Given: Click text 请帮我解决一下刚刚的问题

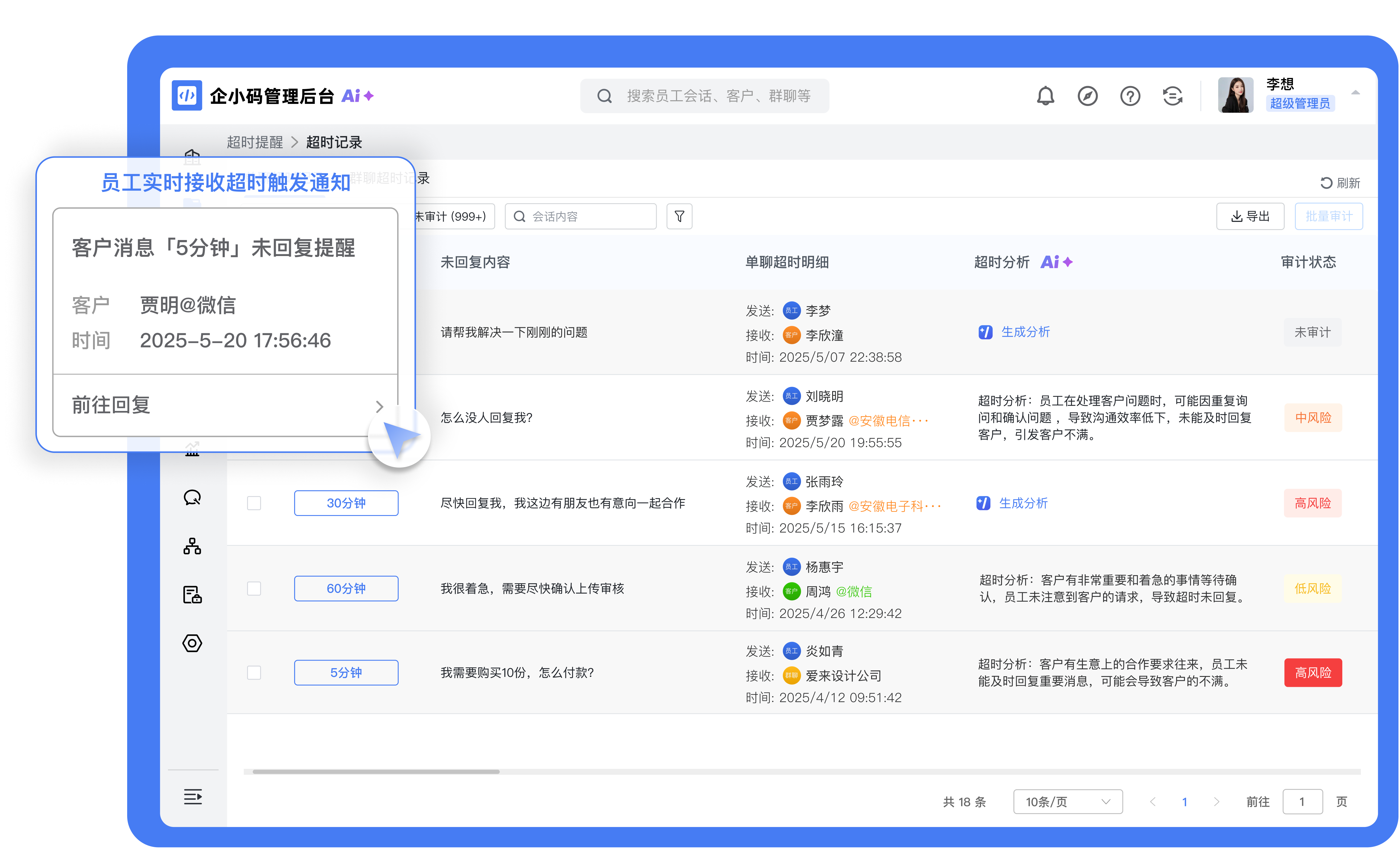Looking at the screenshot, I should [514, 332].
